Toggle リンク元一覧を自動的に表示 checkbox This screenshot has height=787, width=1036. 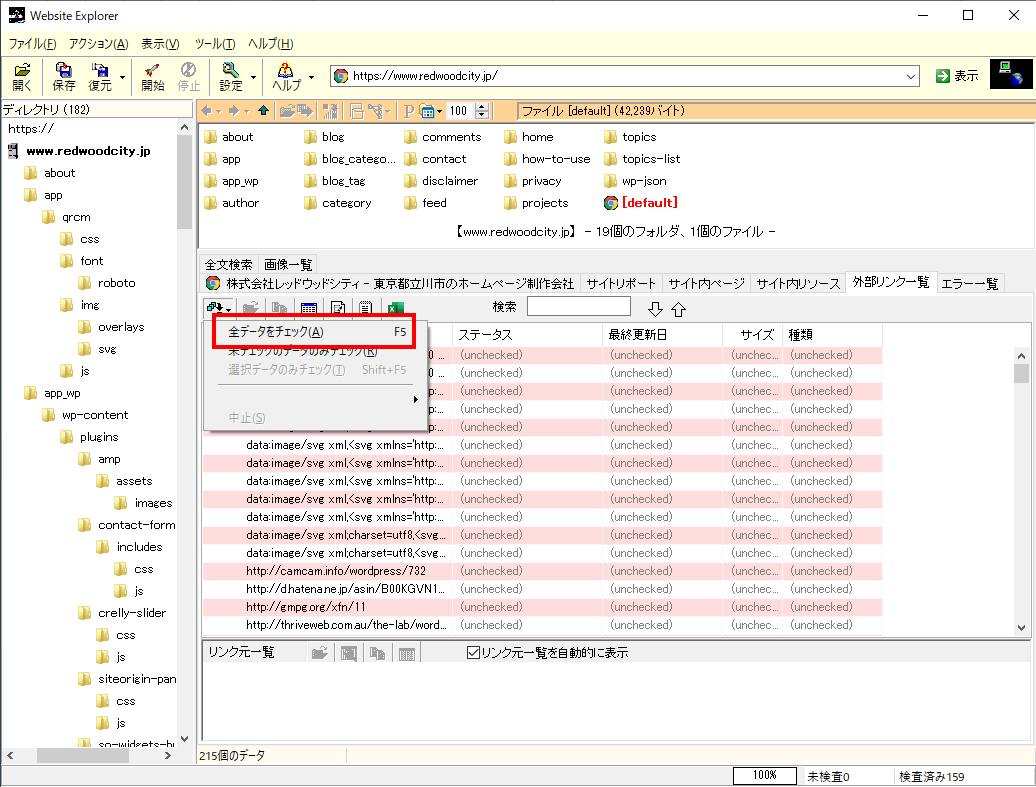pyautogui.click(x=473, y=653)
